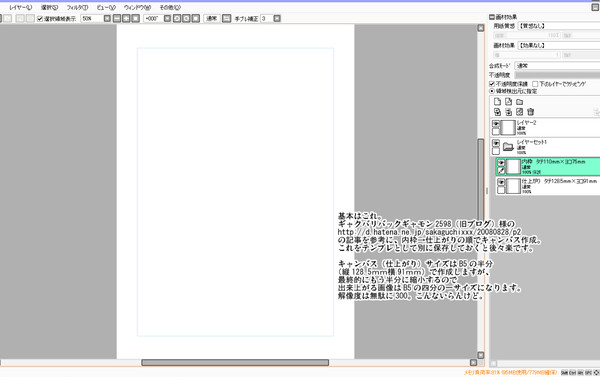Click the top-right canvas corner button
The image size is (600, 377).
[481, 28]
